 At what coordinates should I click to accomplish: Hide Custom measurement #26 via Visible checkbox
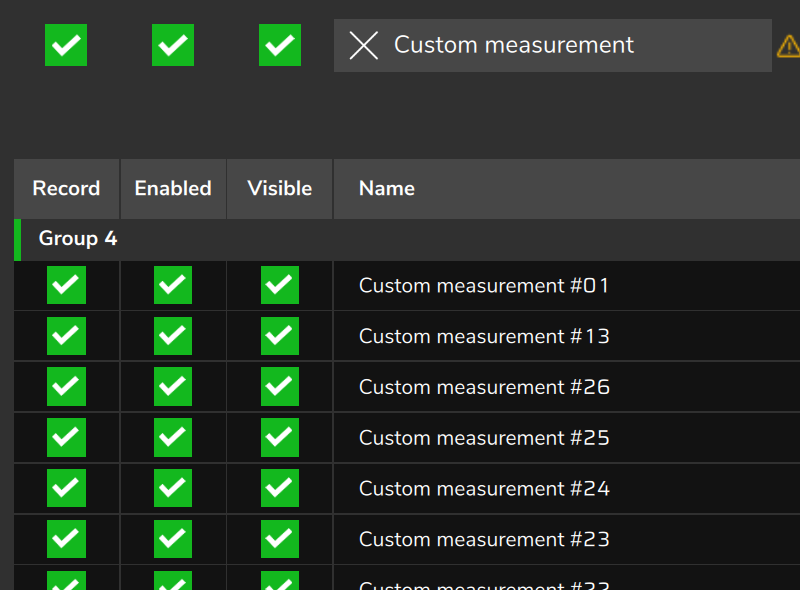[280, 386]
